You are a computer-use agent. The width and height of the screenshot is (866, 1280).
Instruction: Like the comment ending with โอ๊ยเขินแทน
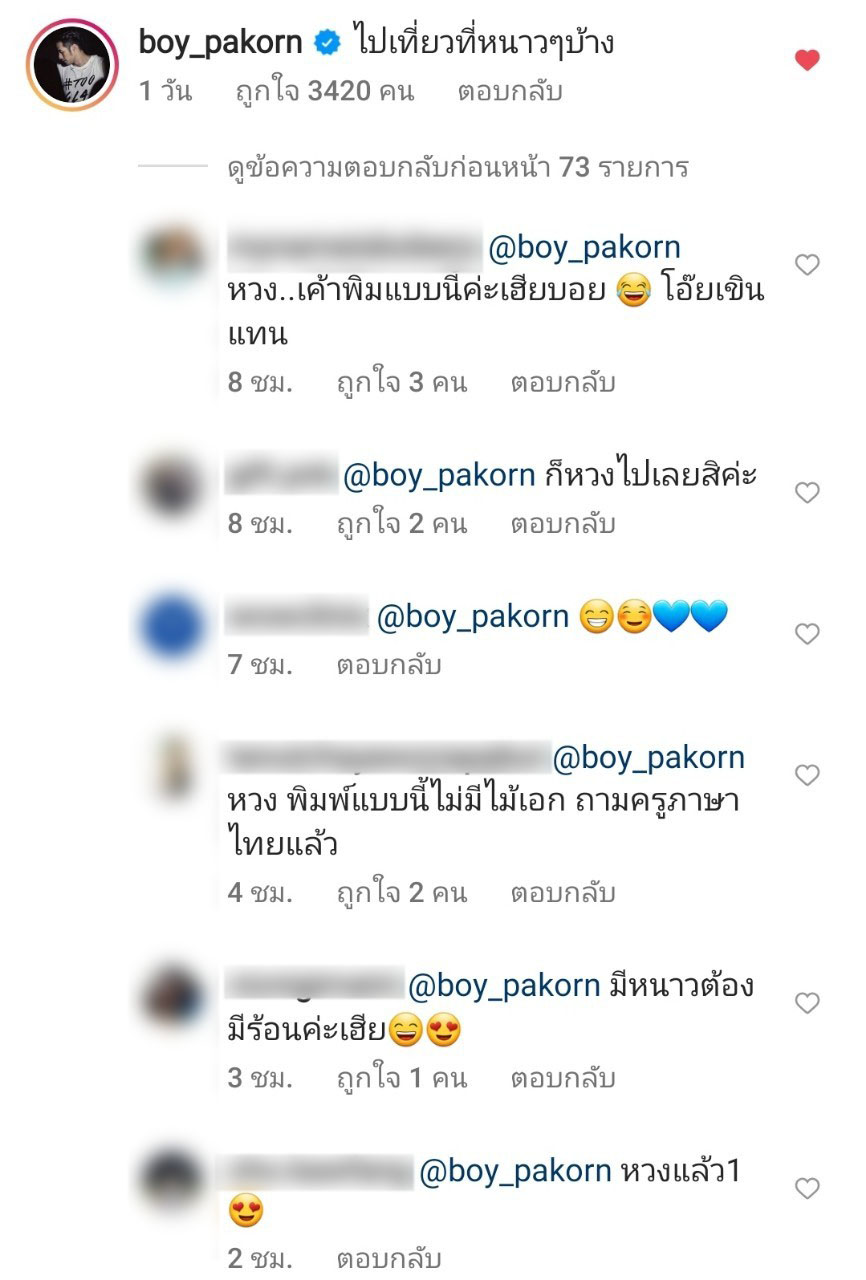(807, 264)
